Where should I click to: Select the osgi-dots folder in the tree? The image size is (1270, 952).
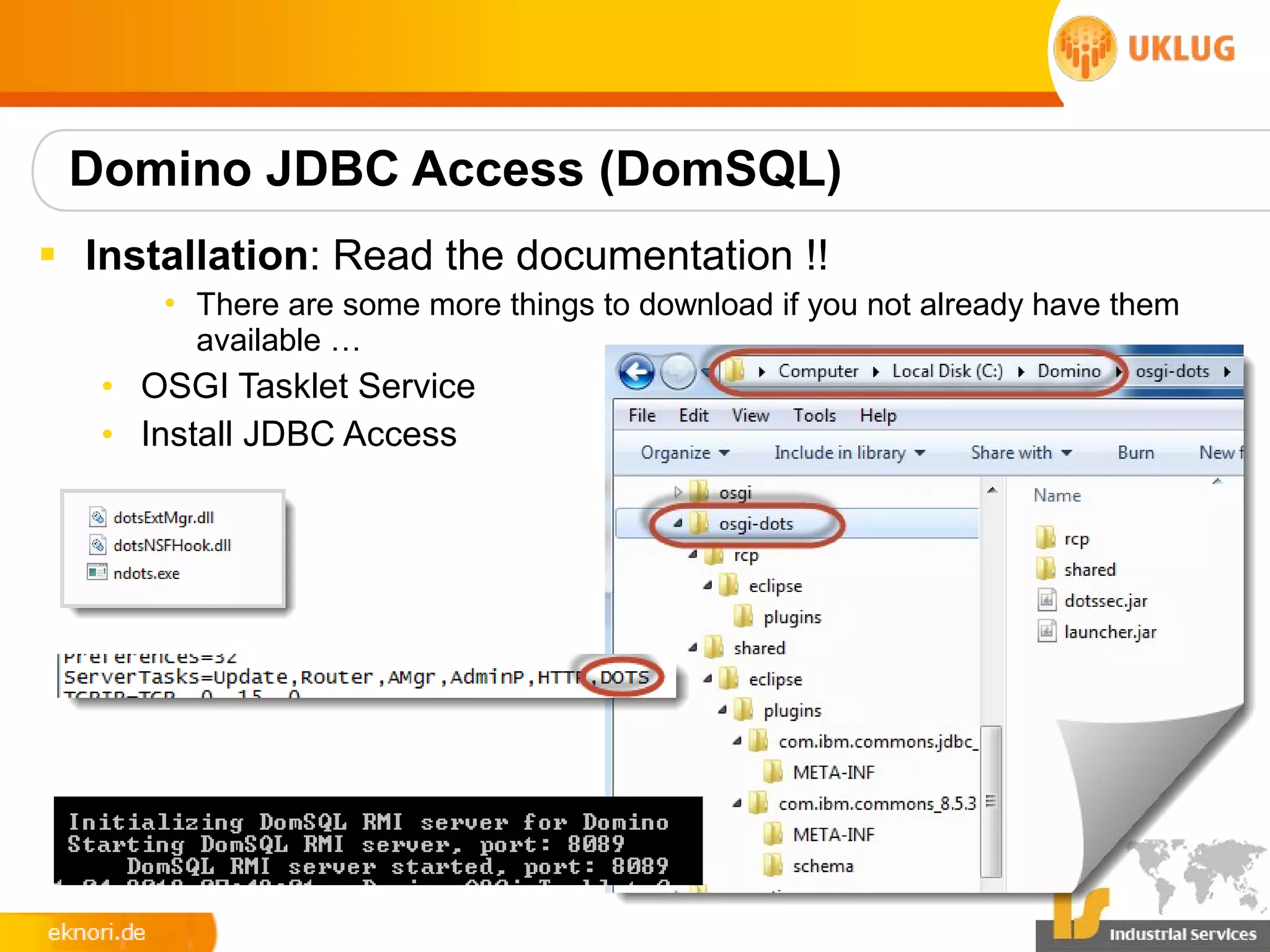coord(756,524)
